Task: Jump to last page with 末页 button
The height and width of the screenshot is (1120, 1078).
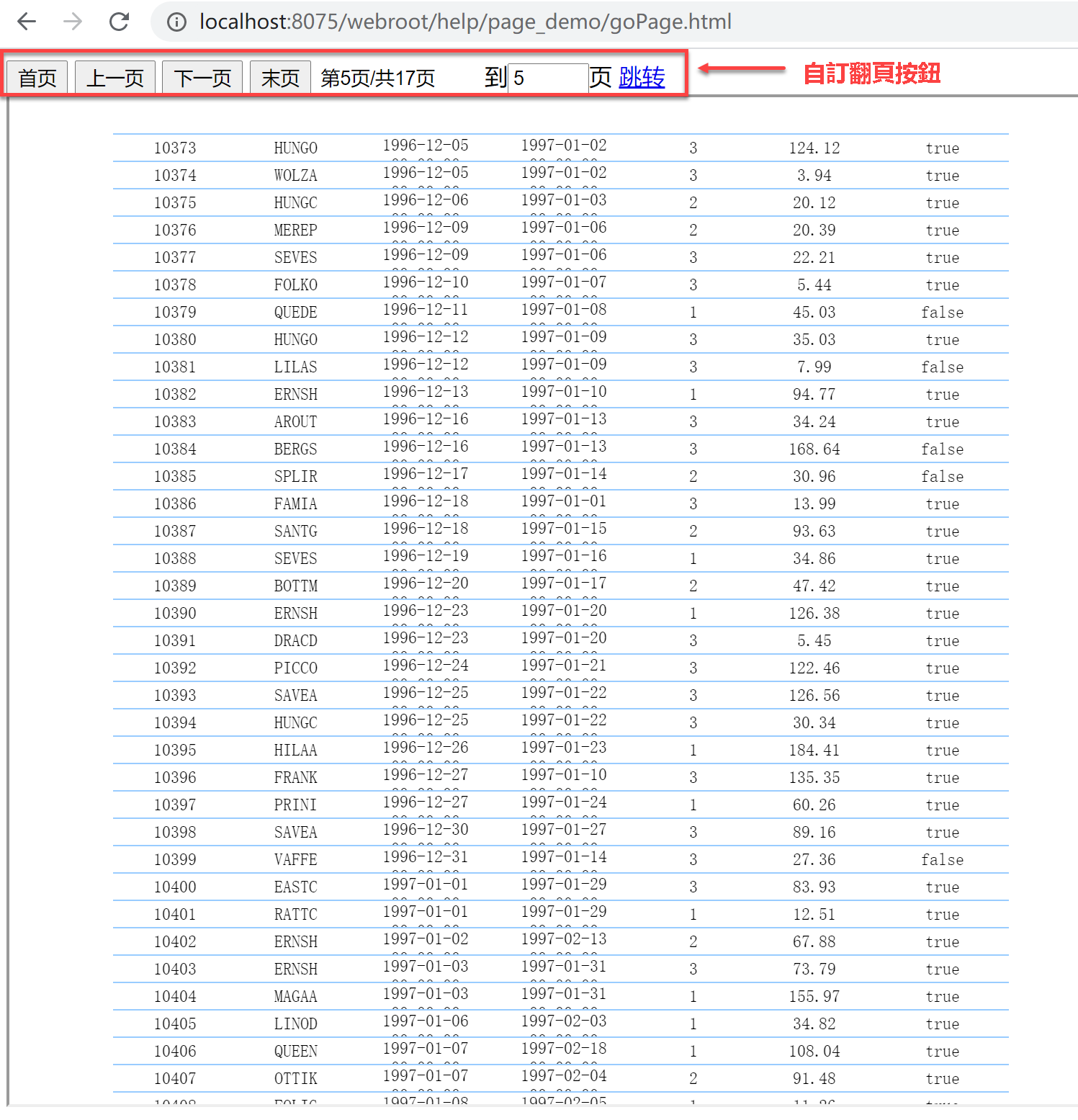Action: 280,77
